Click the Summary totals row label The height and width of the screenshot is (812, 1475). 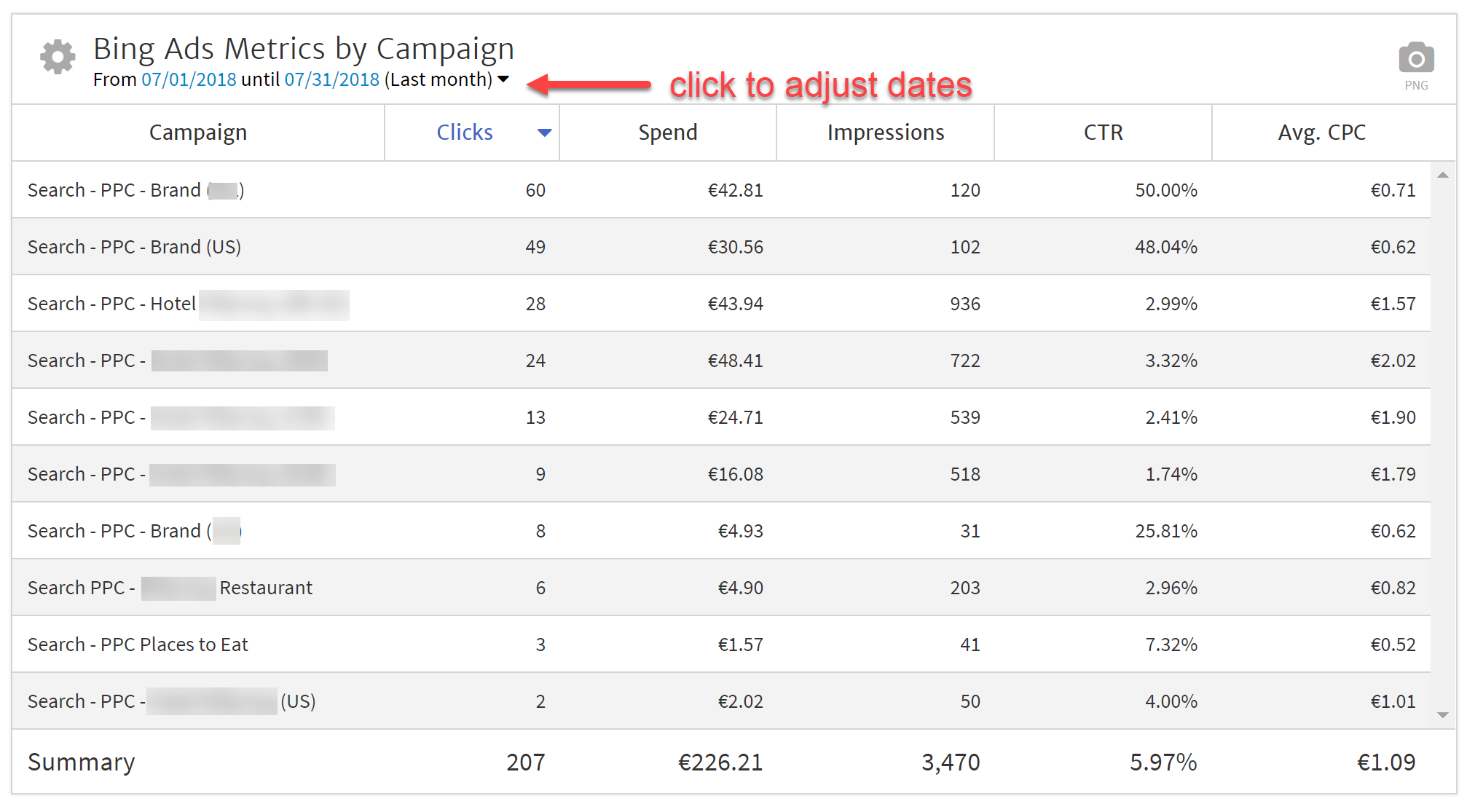click(x=81, y=762)
